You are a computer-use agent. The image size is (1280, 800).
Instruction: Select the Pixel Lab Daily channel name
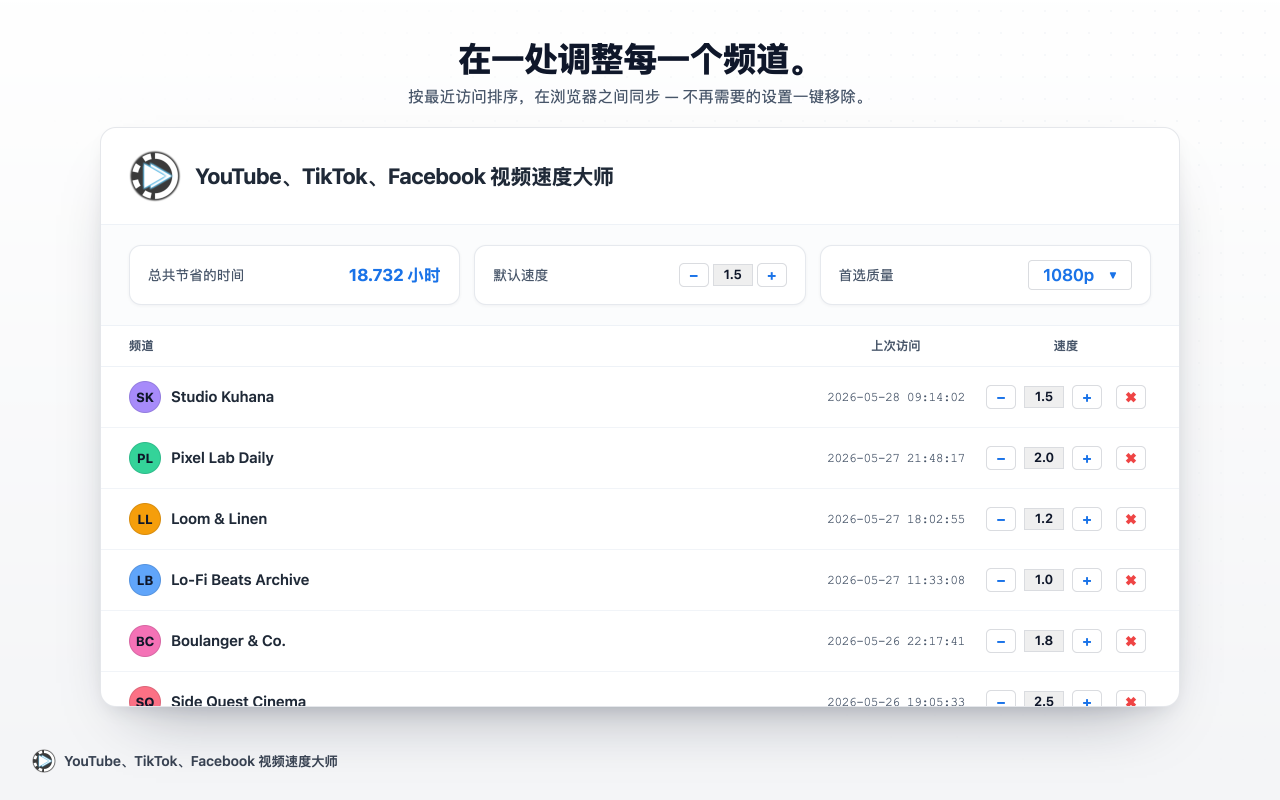[x=222, y=458]
